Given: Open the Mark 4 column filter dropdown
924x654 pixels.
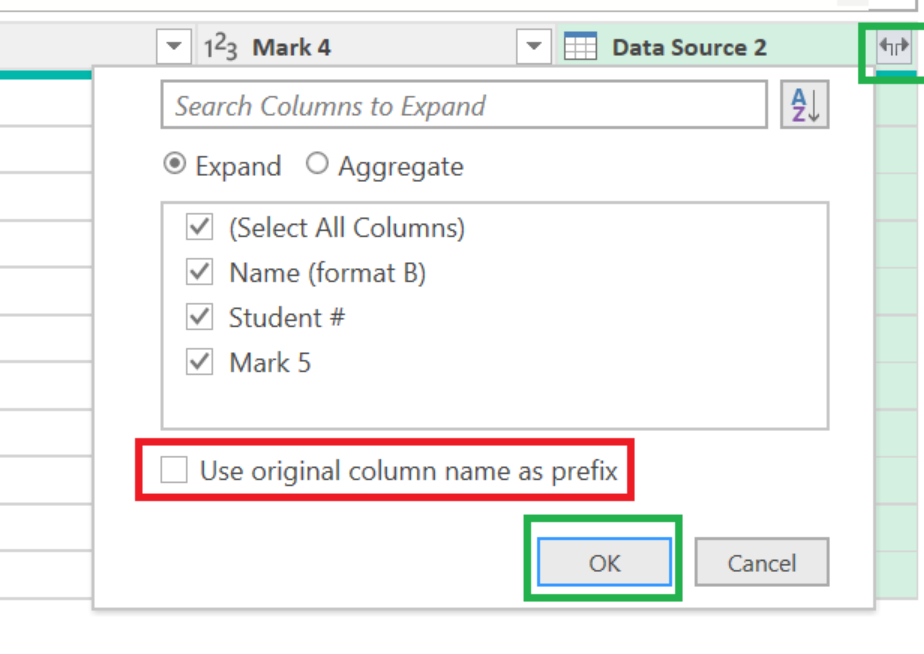Looking at the screenshot, I should pos(534,47).
